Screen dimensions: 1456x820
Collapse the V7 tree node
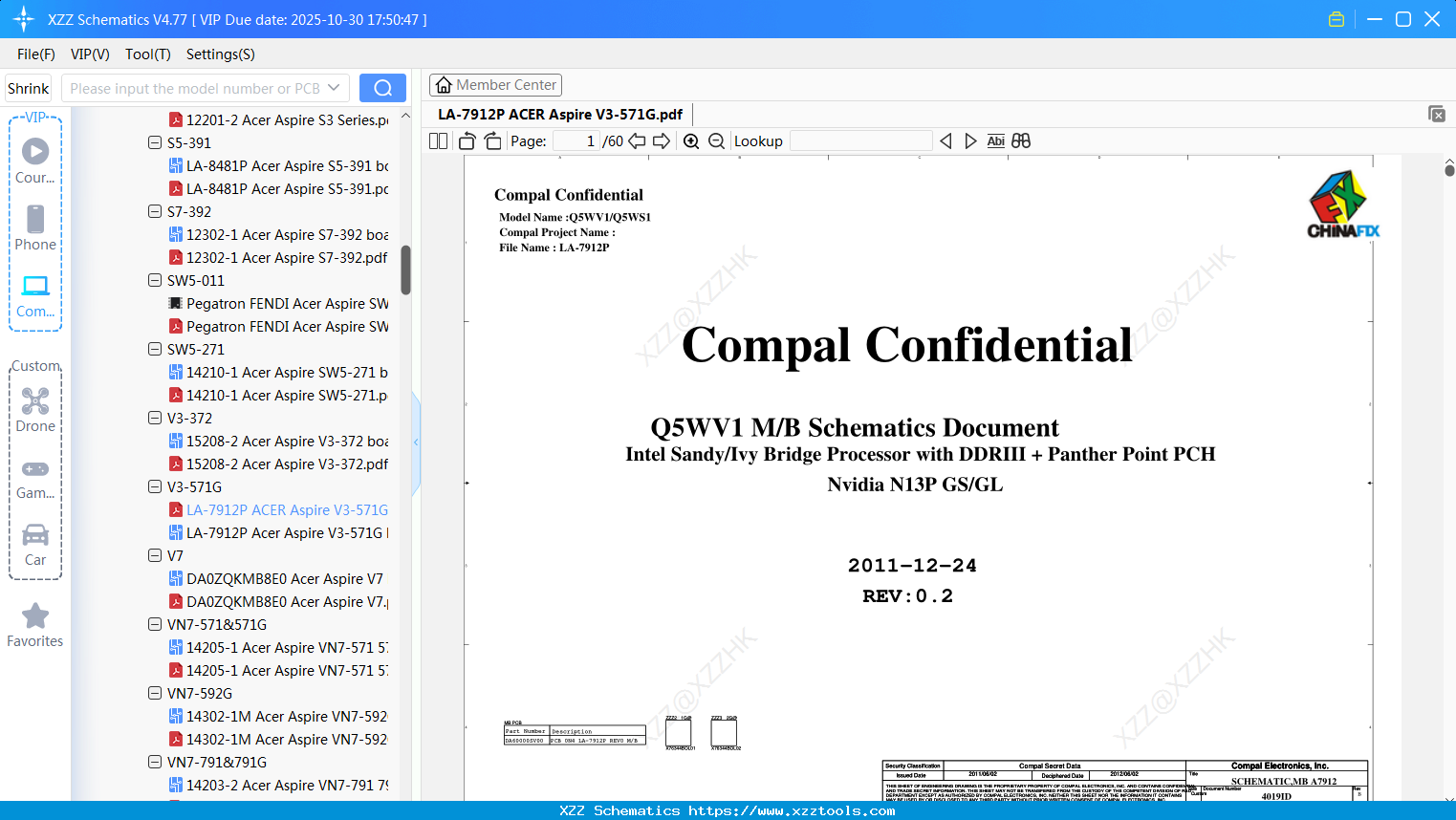click(x=155, y=555)
